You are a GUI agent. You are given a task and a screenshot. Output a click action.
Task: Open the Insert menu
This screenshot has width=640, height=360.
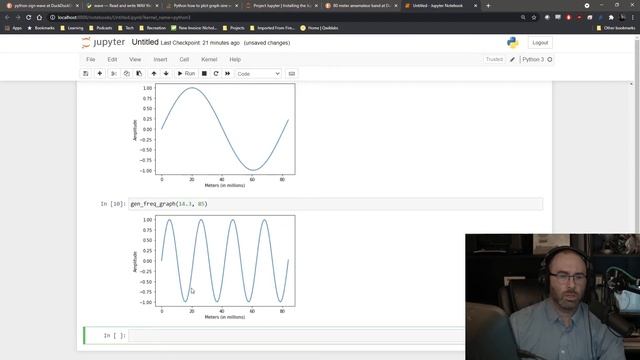(160, 60)
